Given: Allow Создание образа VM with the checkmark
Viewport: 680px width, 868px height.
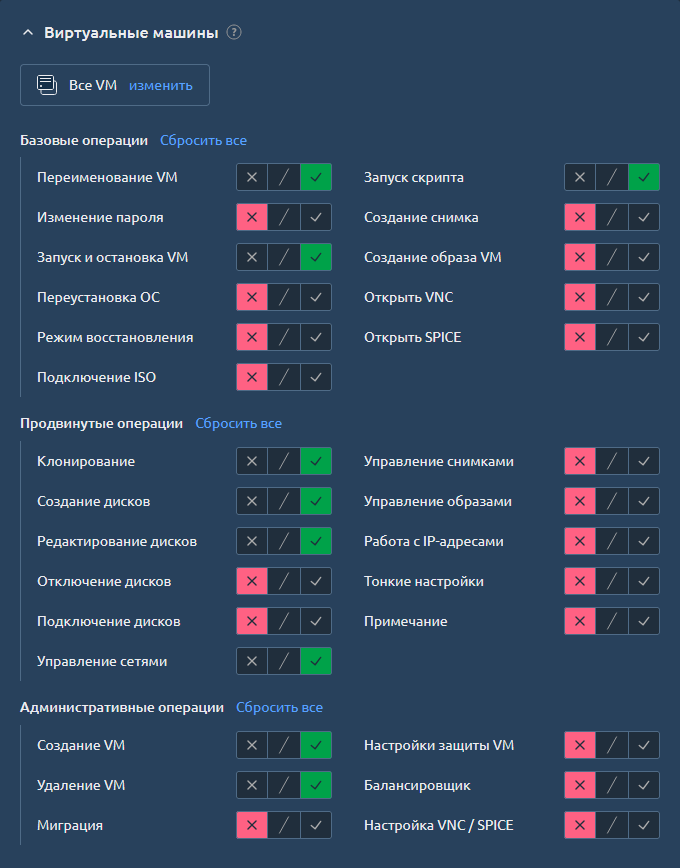Looking at the screenshot, I should tap(643, 257).
